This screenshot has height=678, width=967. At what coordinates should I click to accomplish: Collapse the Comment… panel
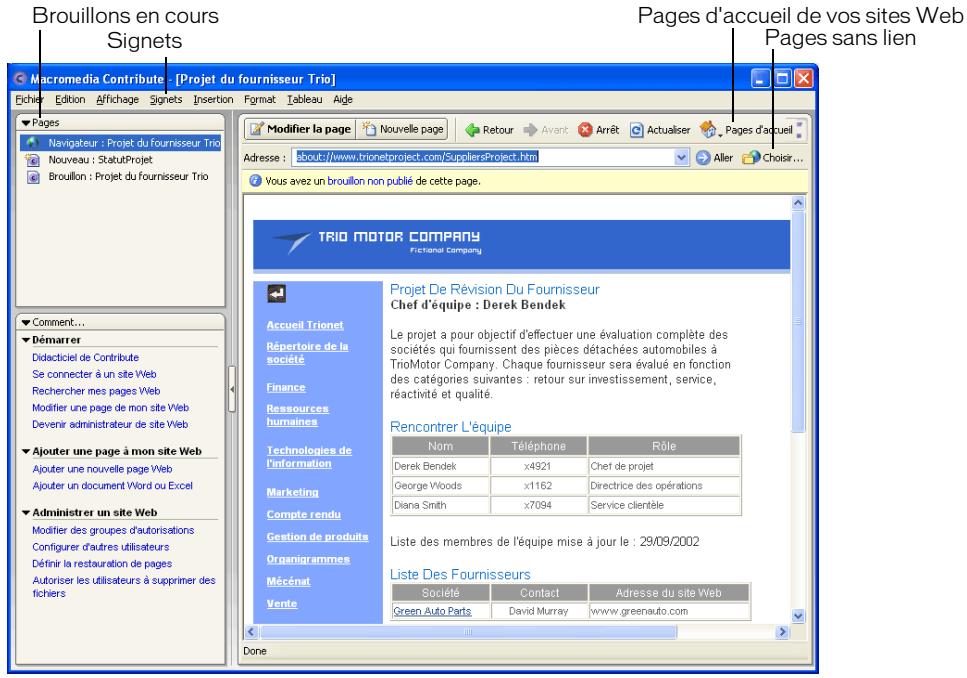click(26, 322)
